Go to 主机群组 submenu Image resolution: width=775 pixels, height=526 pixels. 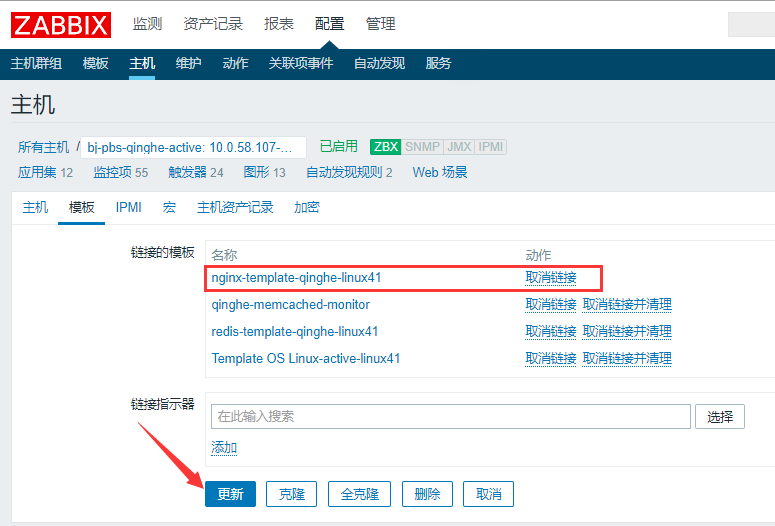coord(36,63)
